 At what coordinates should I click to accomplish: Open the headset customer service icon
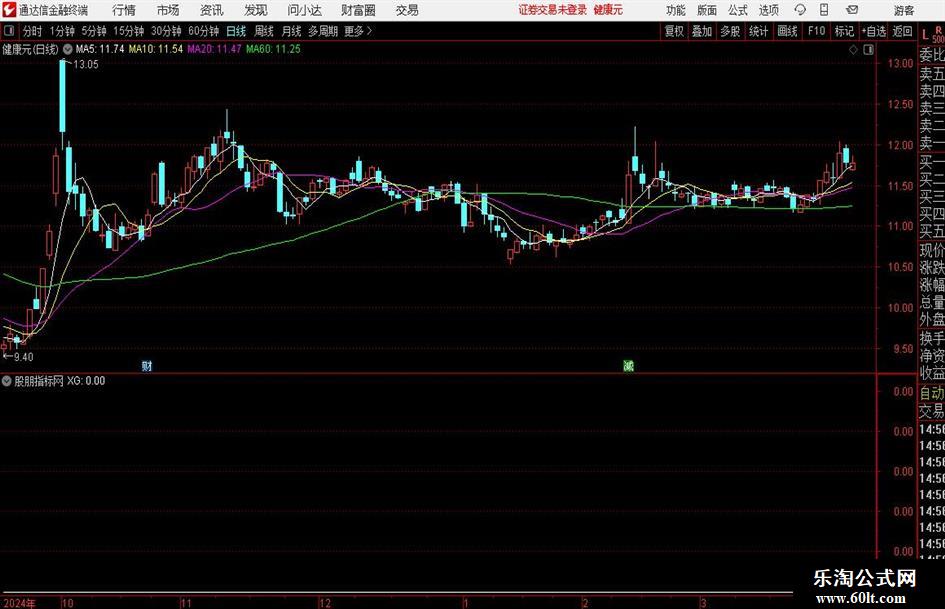(x=800, y=10)
